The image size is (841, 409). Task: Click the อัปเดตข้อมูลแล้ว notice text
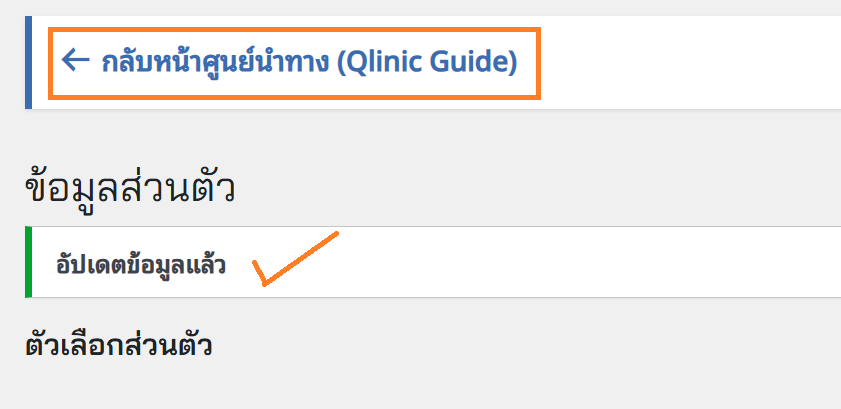pyautogui.click(x=140, y=265)
